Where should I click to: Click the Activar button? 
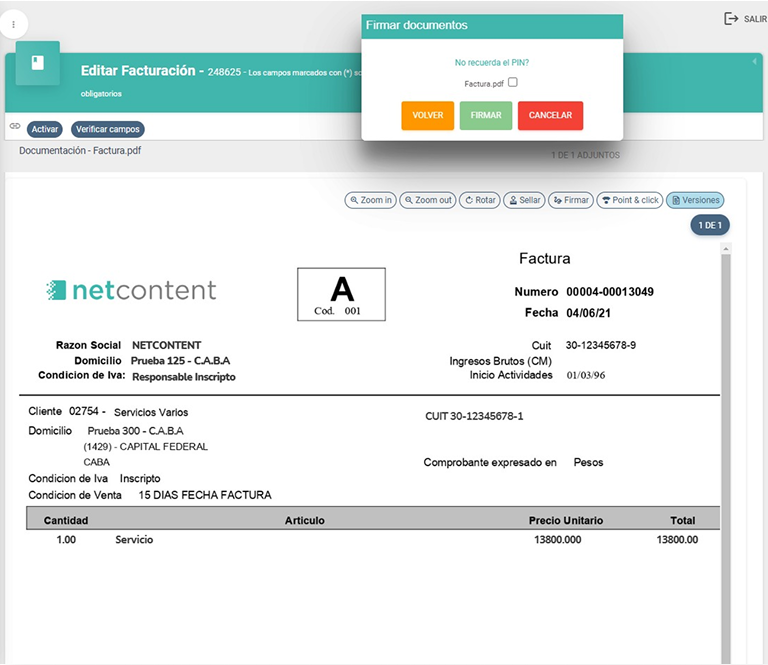44,129
